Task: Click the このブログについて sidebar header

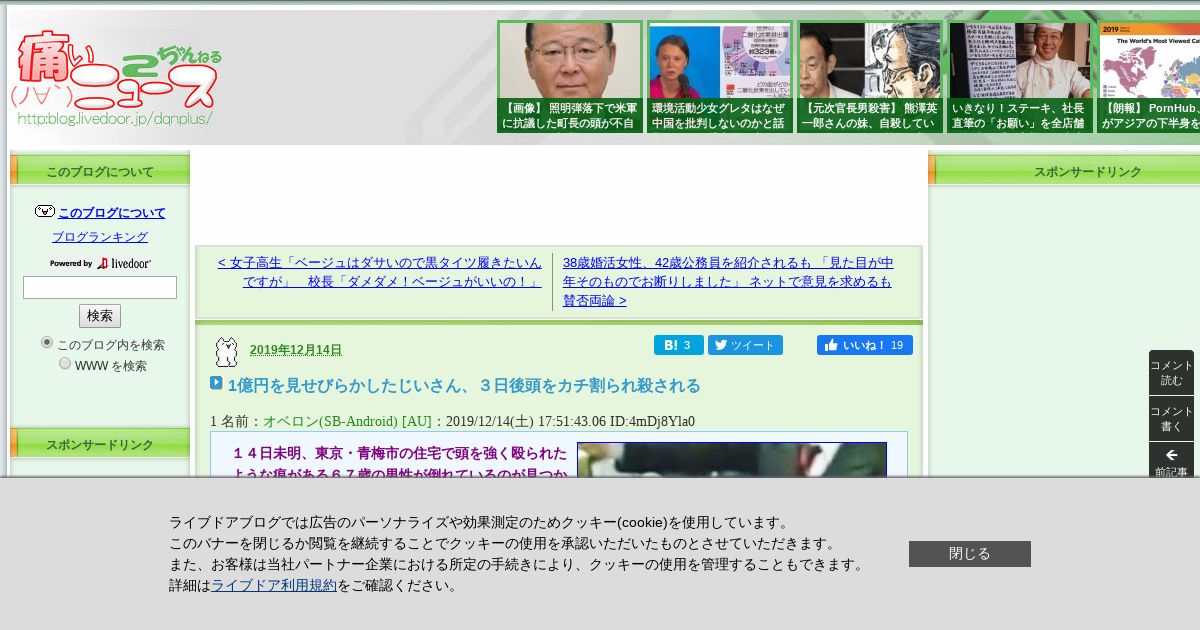Action: [x=100, y=170]
